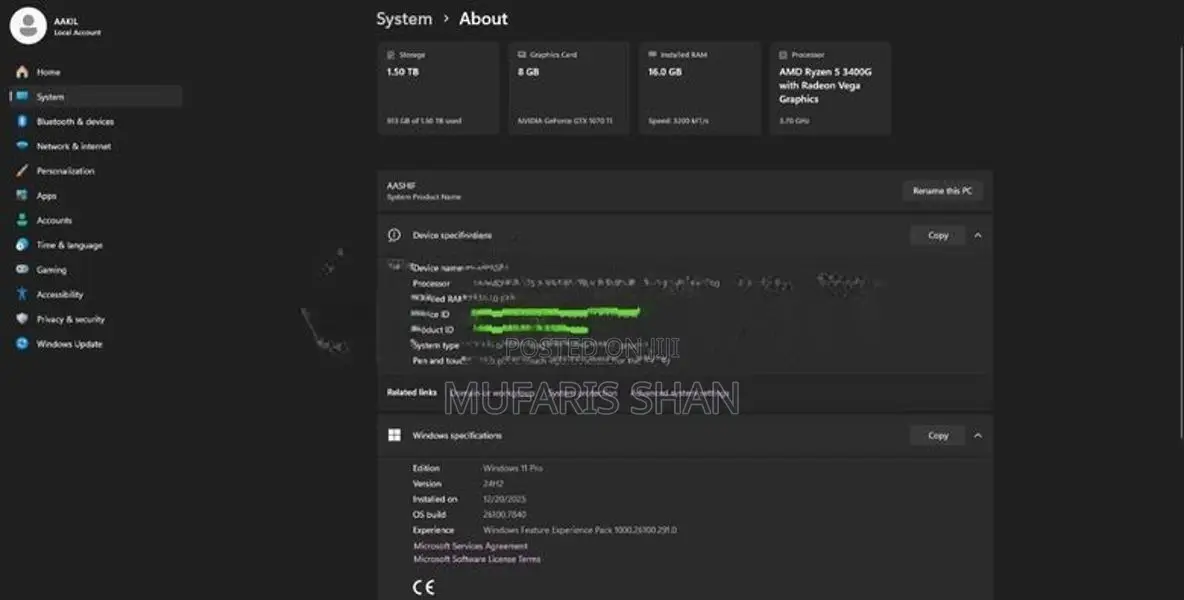Open Accounts settings label
This screenshot has width=1184, height=600.
tap(54, 220)
